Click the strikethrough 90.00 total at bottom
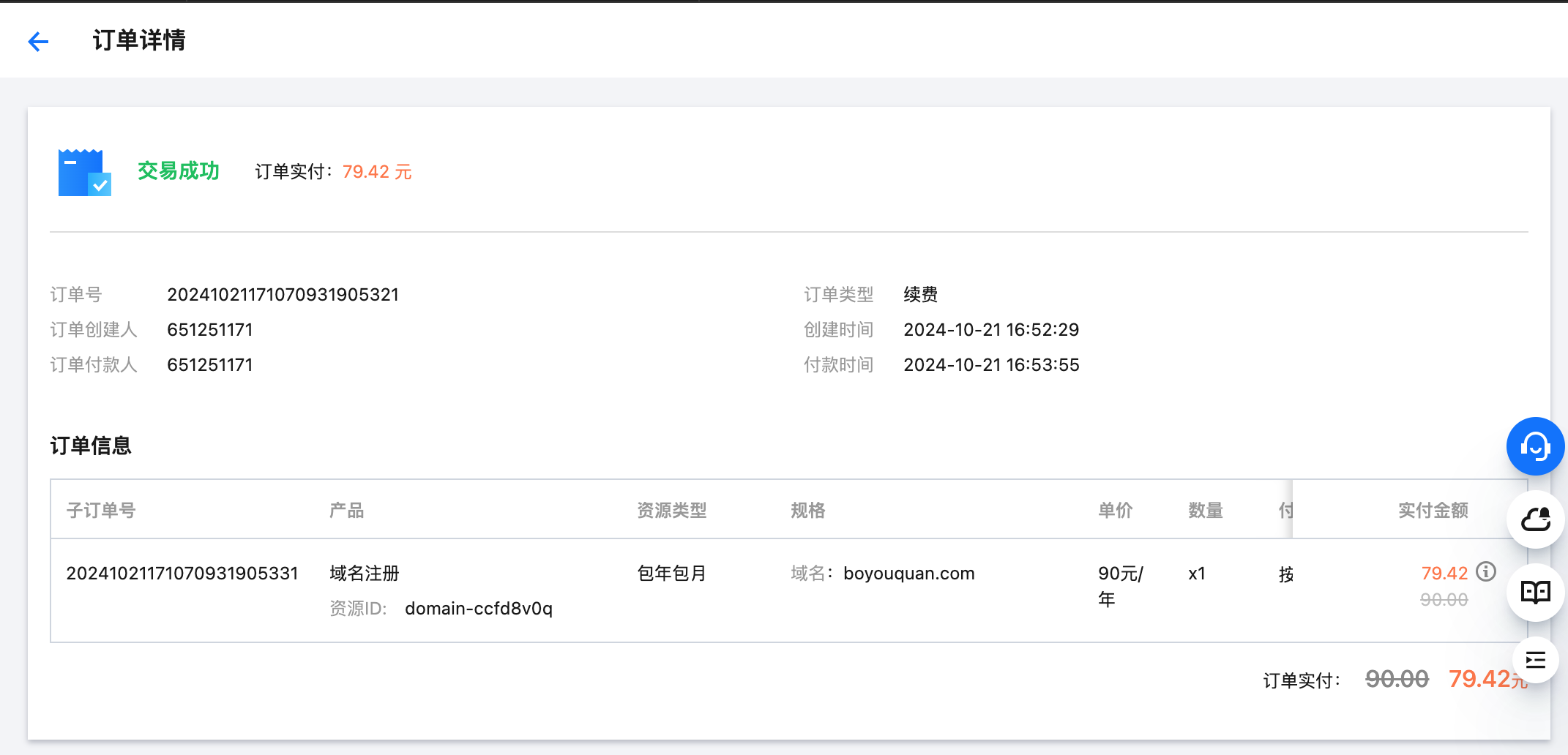This screenshot has width=1568, height=755. (x=1397, y=680)
